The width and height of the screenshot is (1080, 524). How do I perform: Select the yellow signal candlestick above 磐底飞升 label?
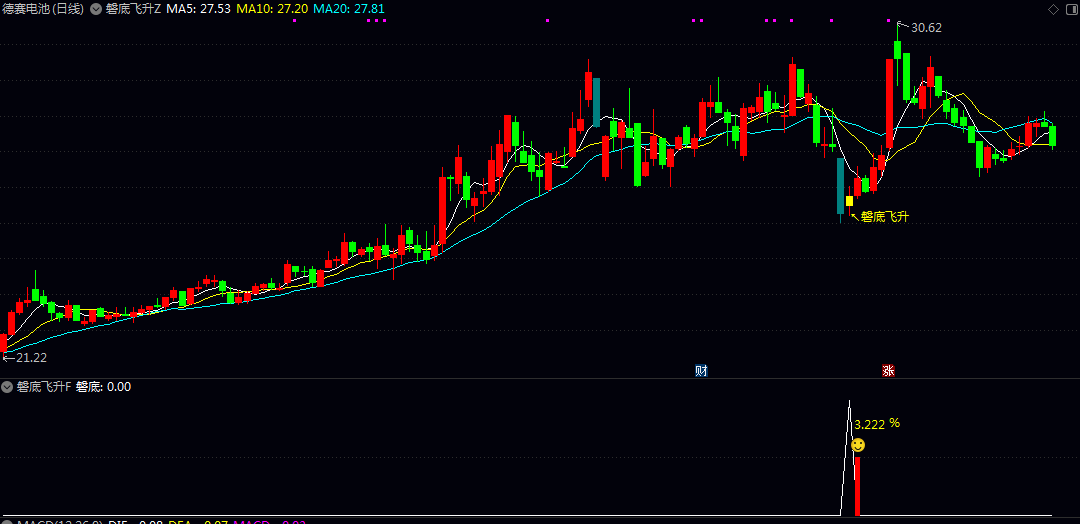[x=849, y=201]
